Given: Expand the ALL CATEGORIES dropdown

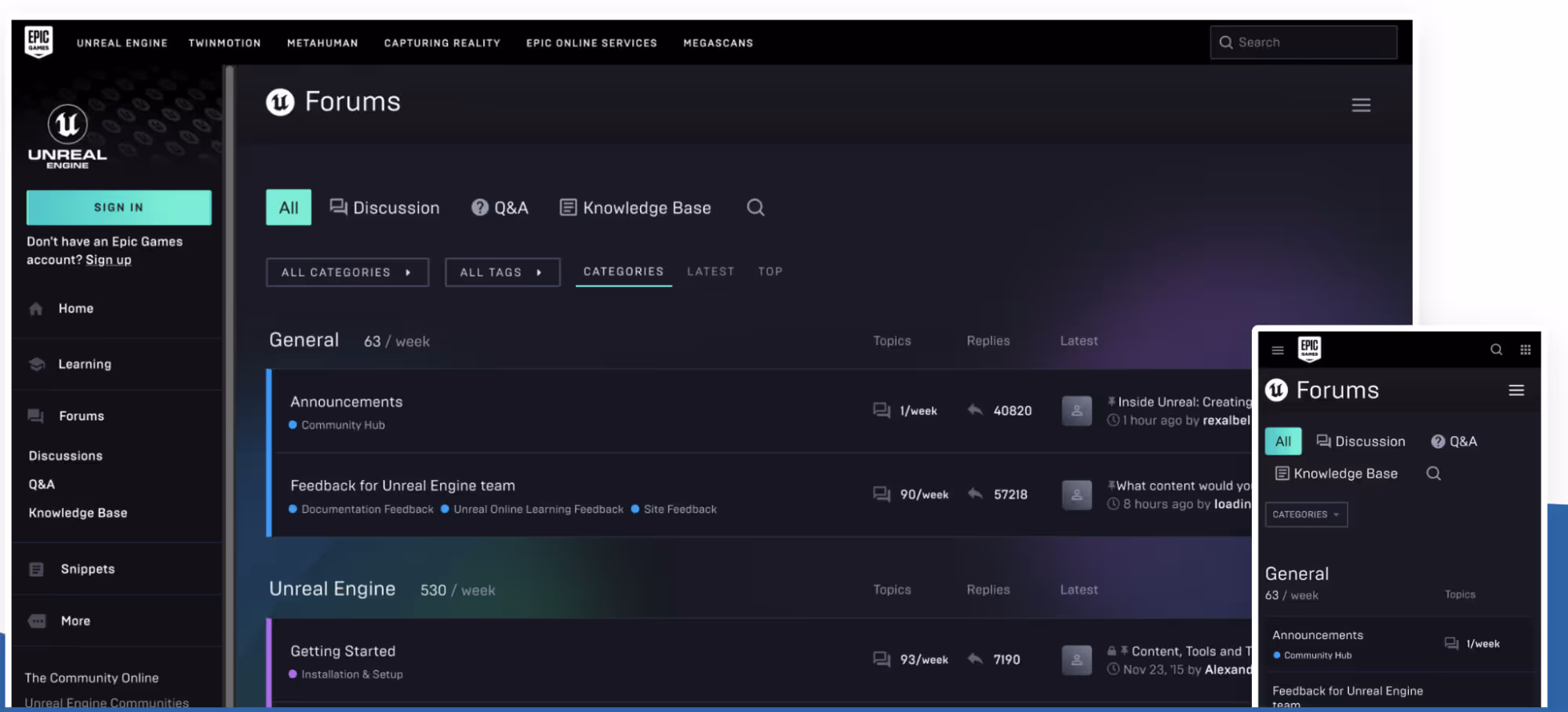Looking at the screenshot, I should coord(347,272).
